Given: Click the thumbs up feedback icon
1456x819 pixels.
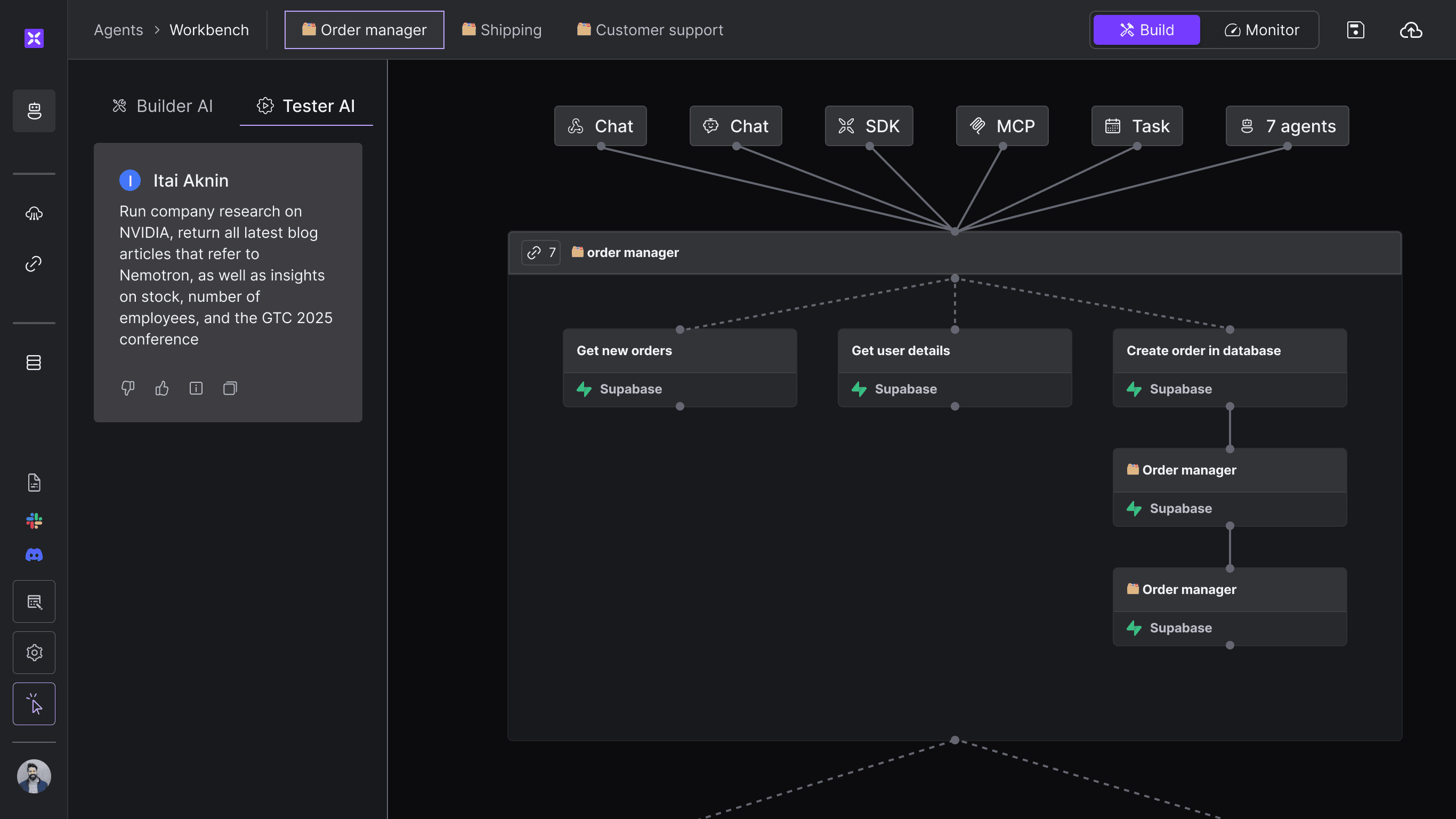Looking at the screenshot, I should click(x=162, y=388).
